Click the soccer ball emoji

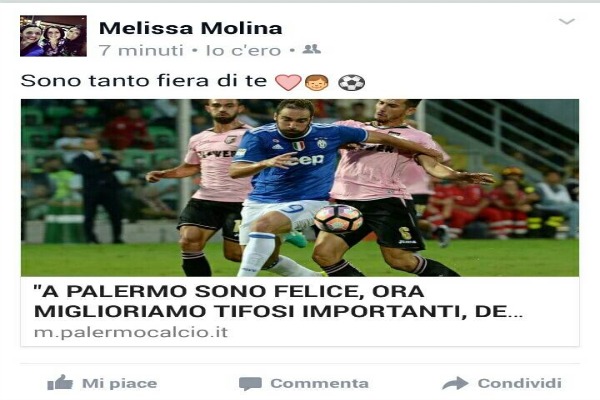pyautogui.click(x=352, y=82)
